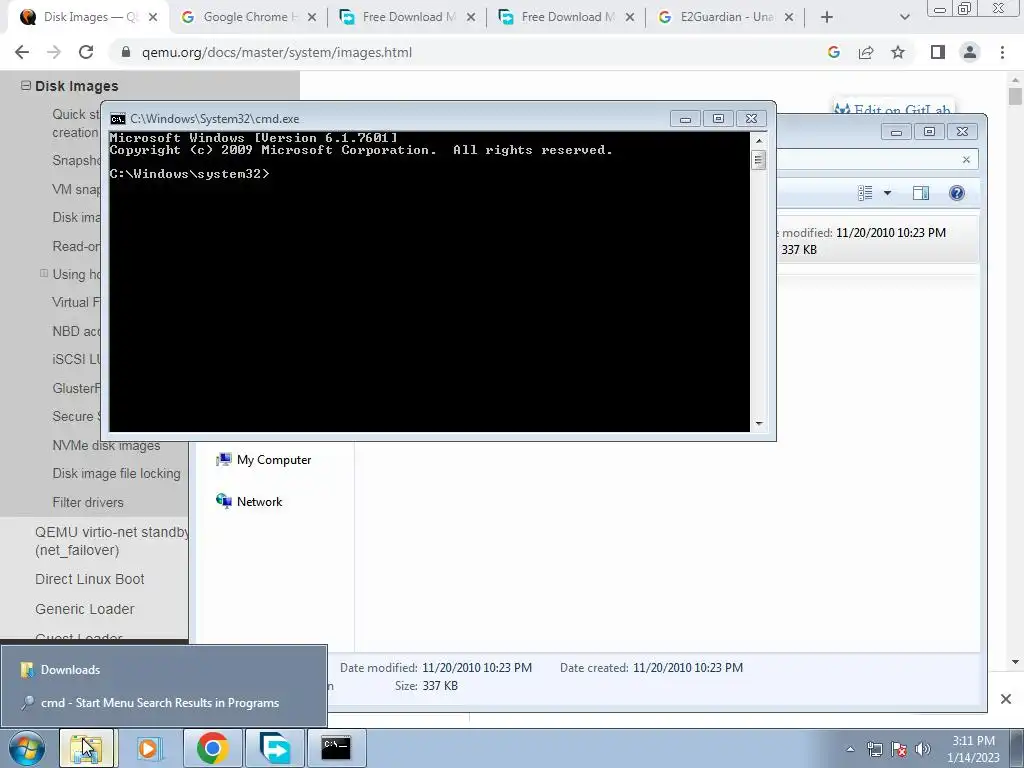Click inside the command prompt window
1024x768 pixels.
coord(429,281)
